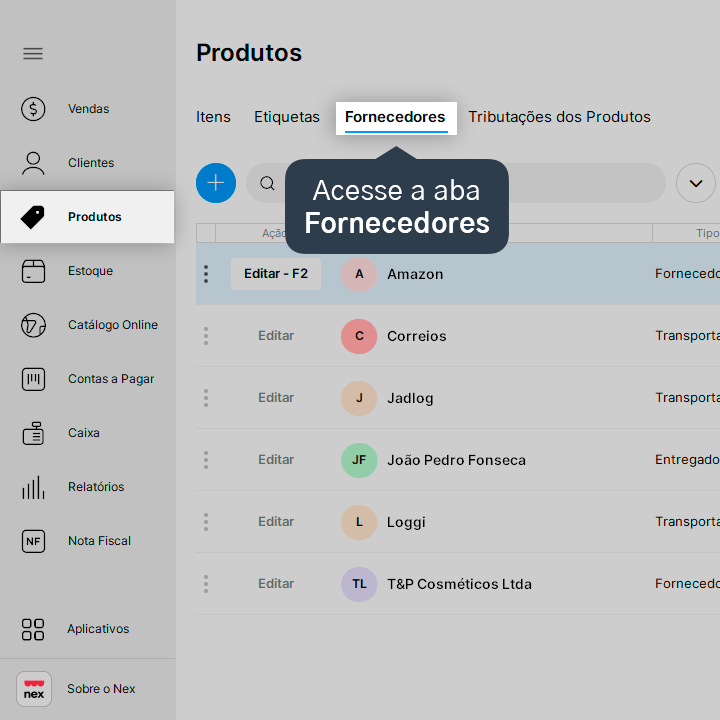
Task: Open Caixa in sidebar
Action: coord(84,433)
